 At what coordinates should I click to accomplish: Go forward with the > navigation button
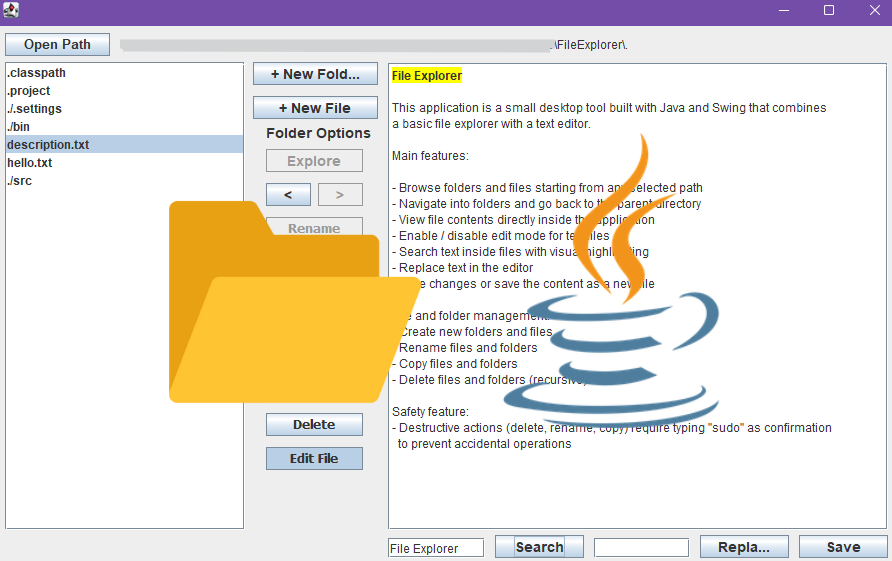340,195
